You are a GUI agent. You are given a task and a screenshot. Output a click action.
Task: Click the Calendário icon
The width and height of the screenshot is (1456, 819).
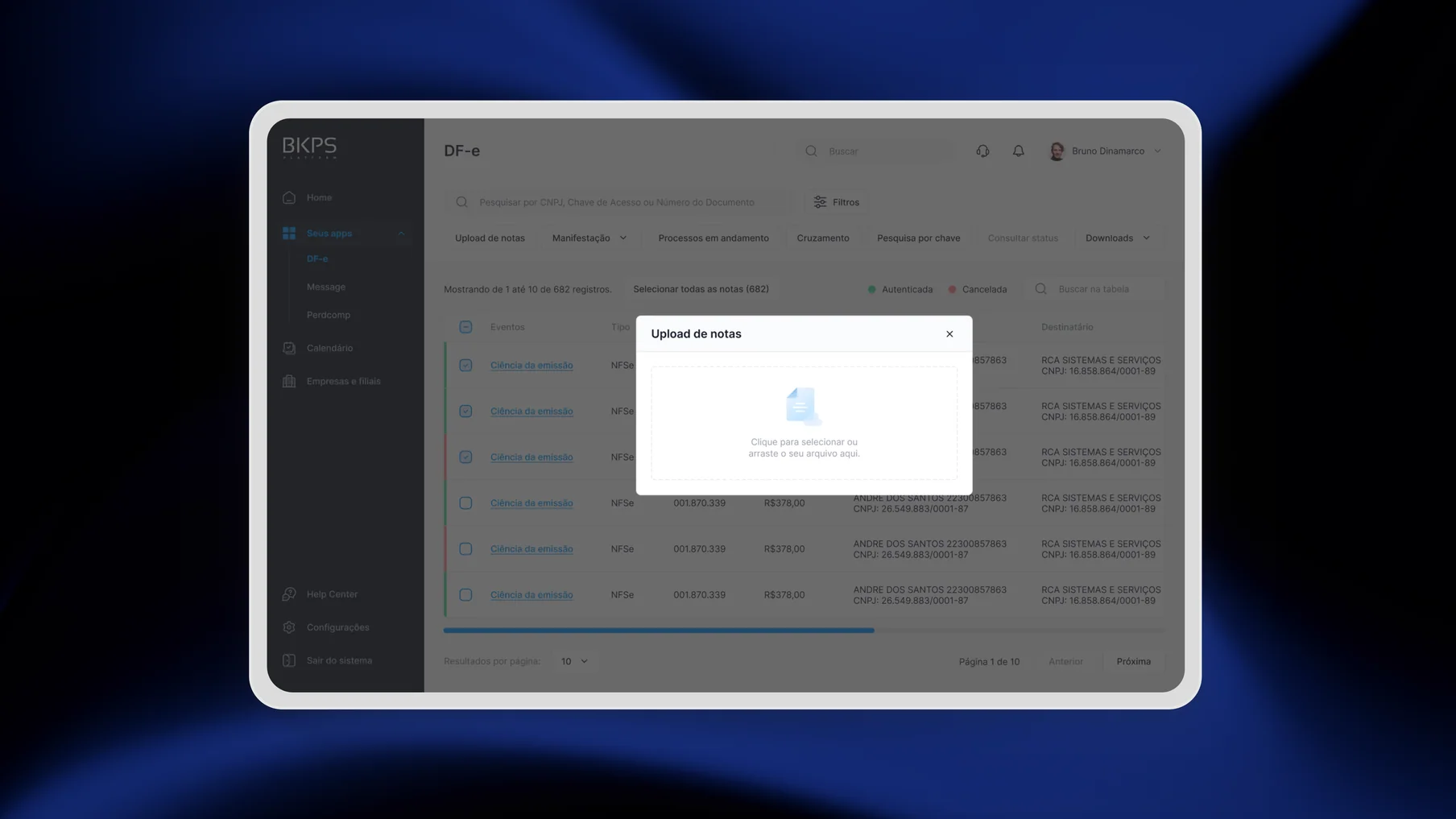point(289,348)
